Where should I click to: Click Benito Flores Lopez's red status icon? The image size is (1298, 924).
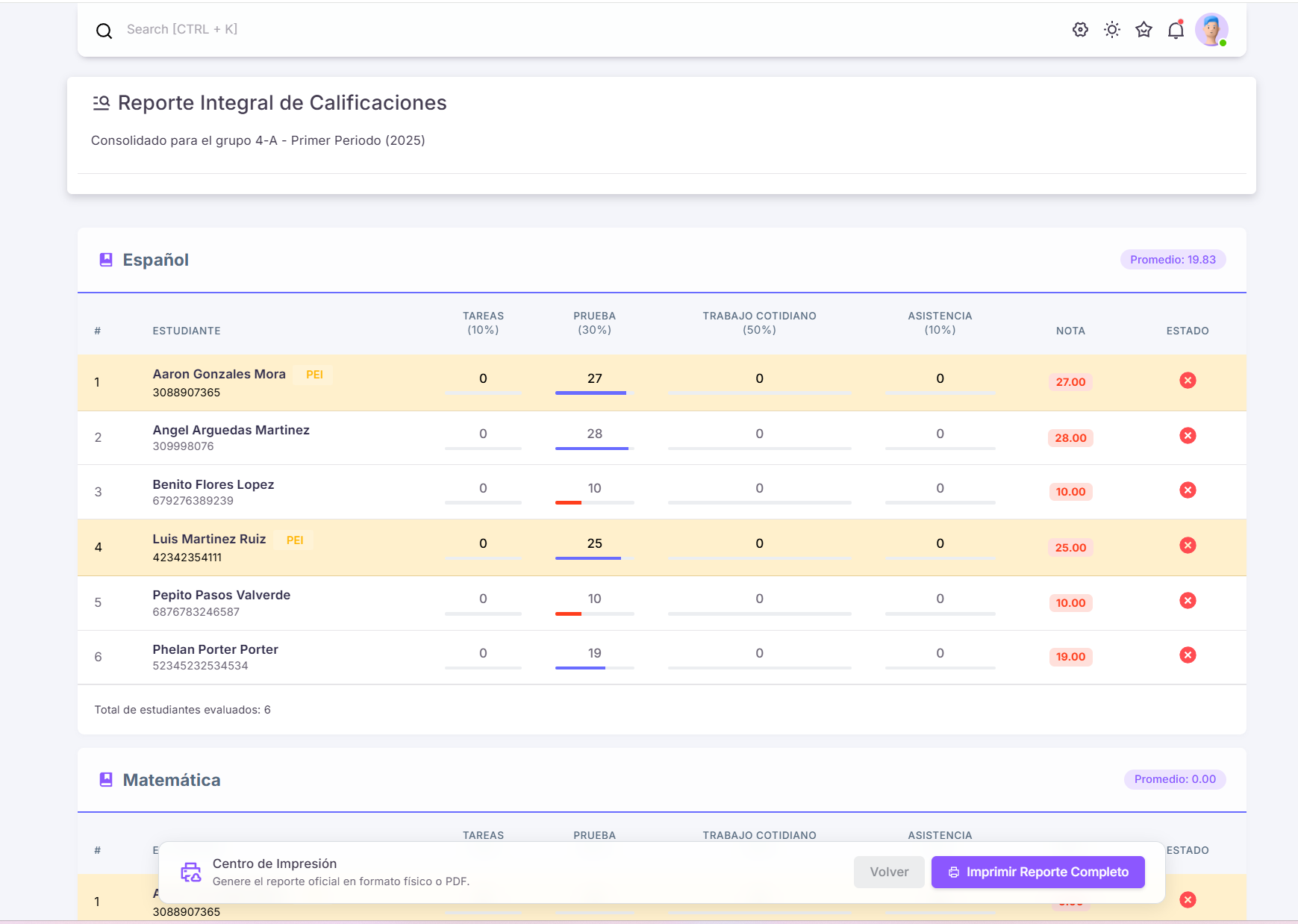pos(1188,490)
